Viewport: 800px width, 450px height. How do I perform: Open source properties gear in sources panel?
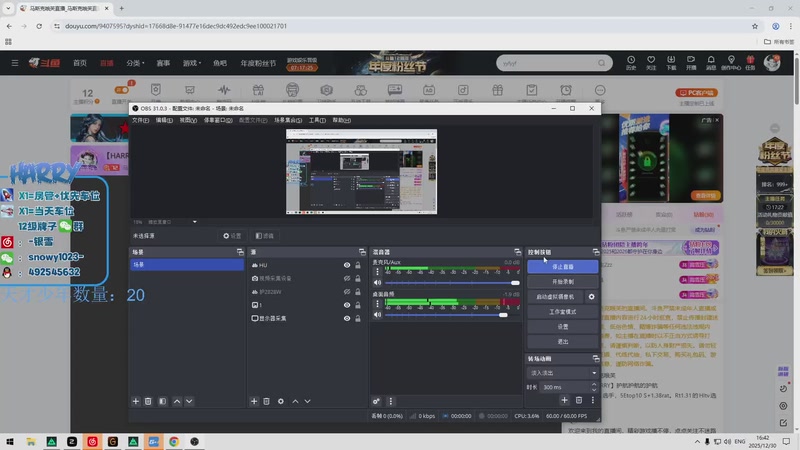coord(281,401)
